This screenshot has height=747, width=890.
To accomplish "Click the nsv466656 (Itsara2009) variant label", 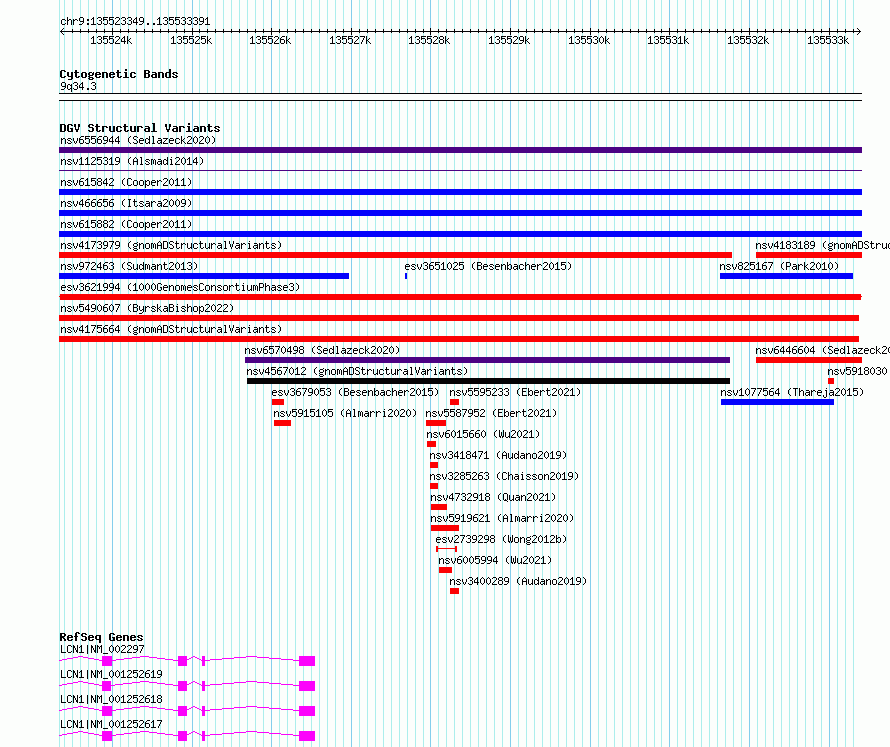I will tap(126, 203).
